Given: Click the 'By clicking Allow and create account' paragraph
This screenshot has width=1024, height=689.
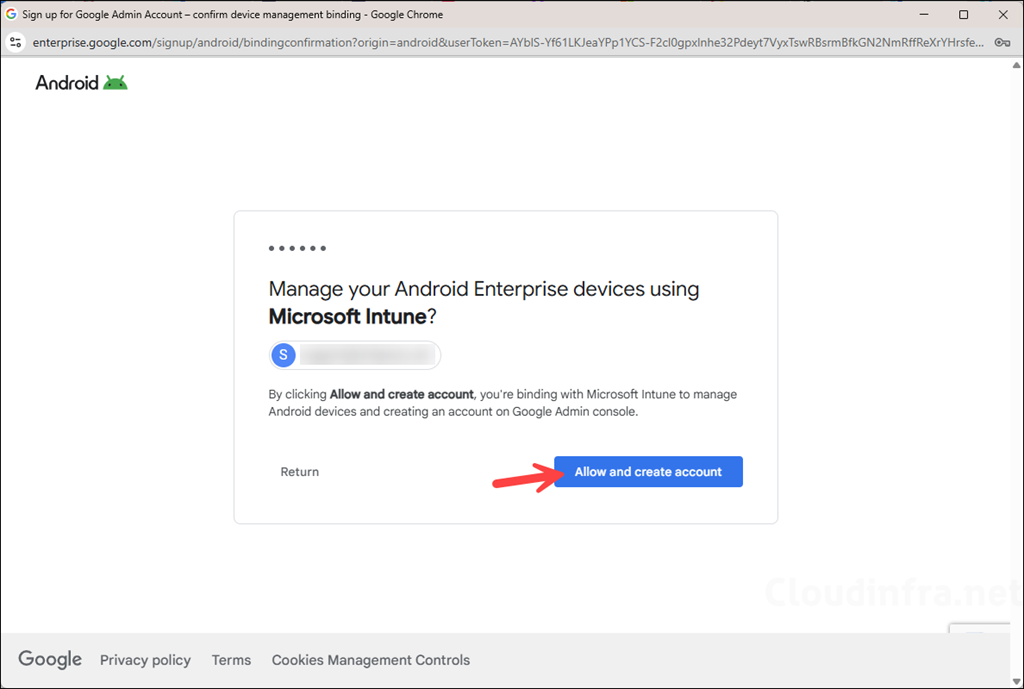Looking at the screenshot, I should (503, 403).
